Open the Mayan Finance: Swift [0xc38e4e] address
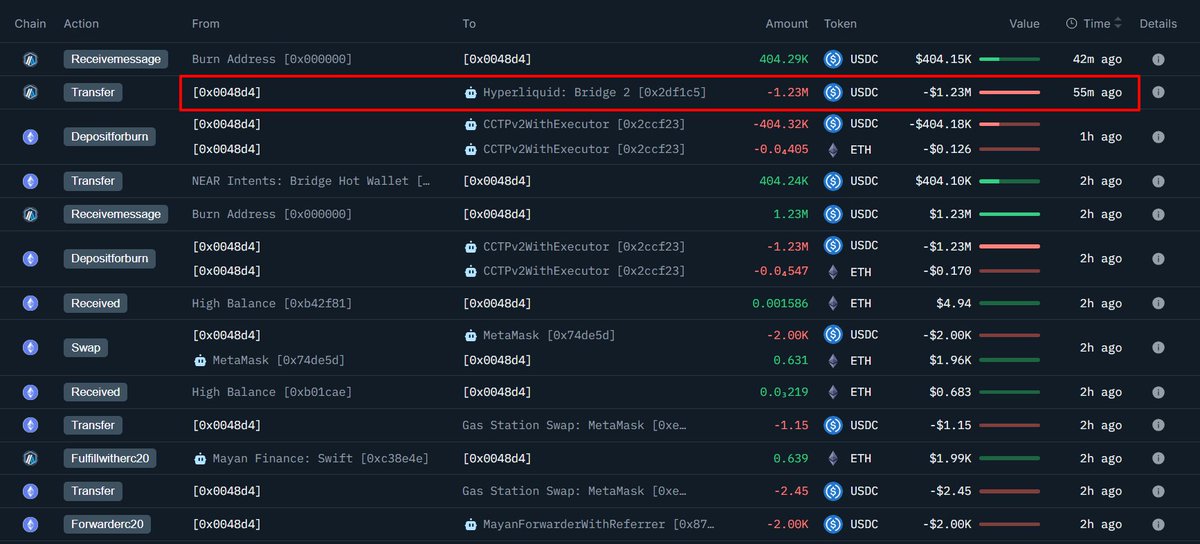The width and height of the screenshot is (1200, 544). pos(320,458)
